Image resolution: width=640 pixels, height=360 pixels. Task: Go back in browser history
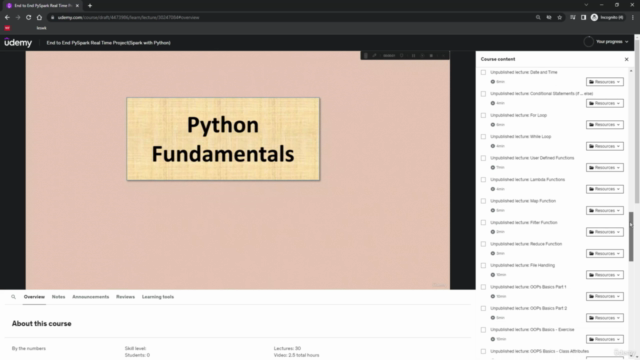7,18
